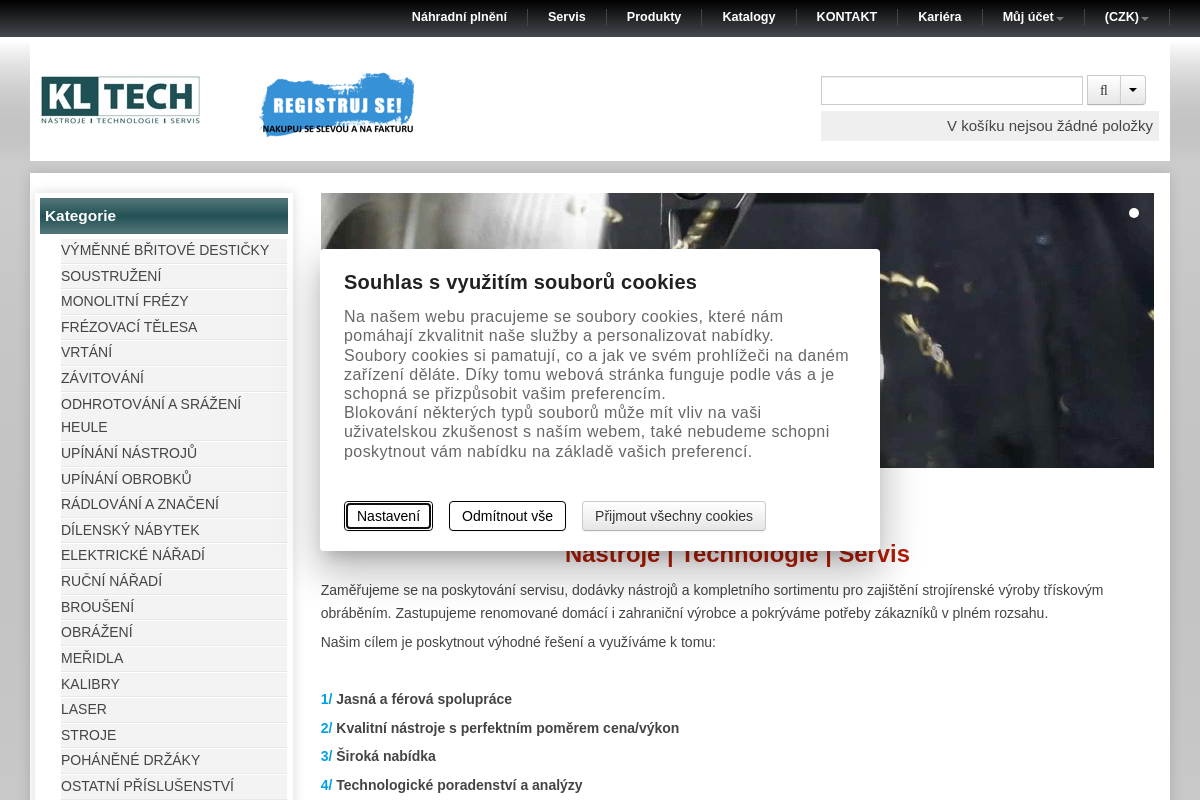Click the KL TECH logo
The width and height of the screenshot is (1200, 800).
[120, 100]
